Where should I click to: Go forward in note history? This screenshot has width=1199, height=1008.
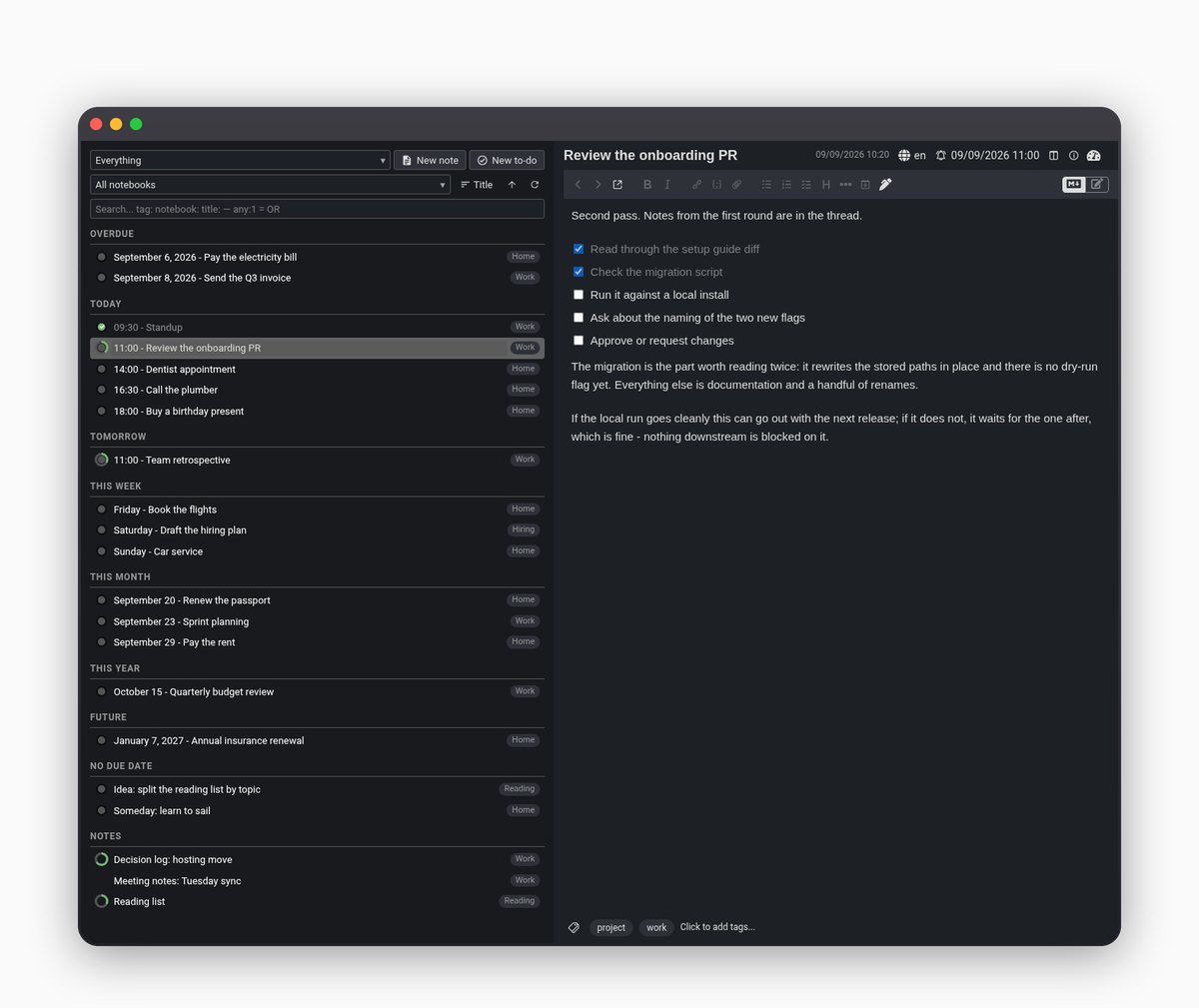(x=598, y=185)
